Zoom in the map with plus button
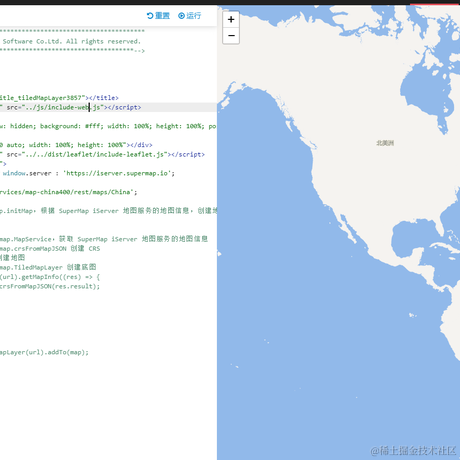The width and height of the screenshot is (460, 460). pos(231,19)
